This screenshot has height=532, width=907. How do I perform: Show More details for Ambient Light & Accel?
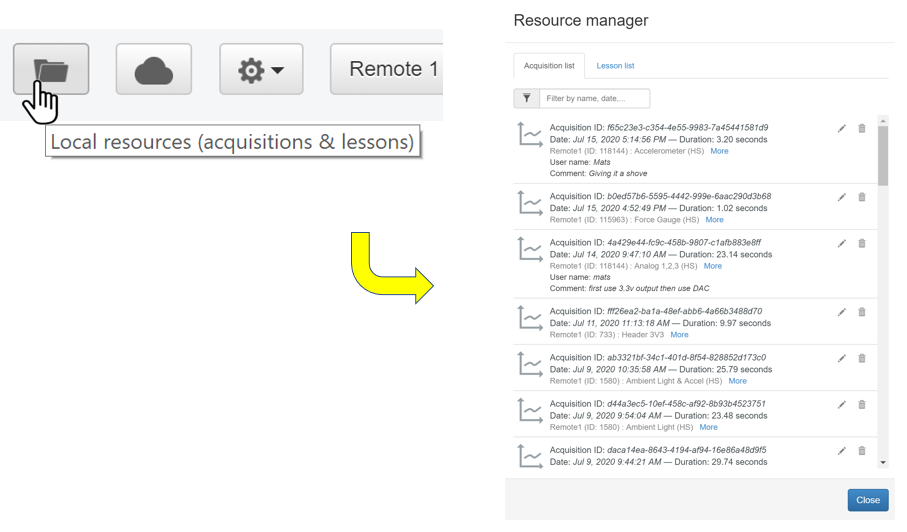[737, 381]
